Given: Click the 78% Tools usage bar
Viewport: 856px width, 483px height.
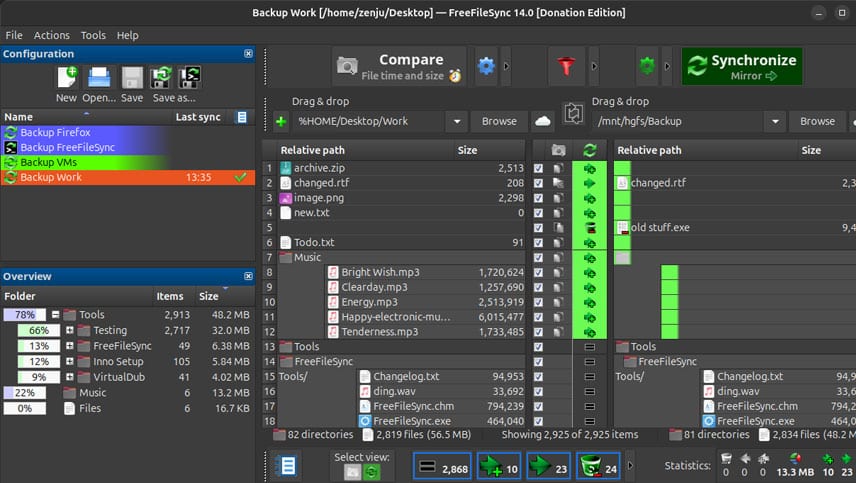Looking at the screenshot, I should coord(25,315).
